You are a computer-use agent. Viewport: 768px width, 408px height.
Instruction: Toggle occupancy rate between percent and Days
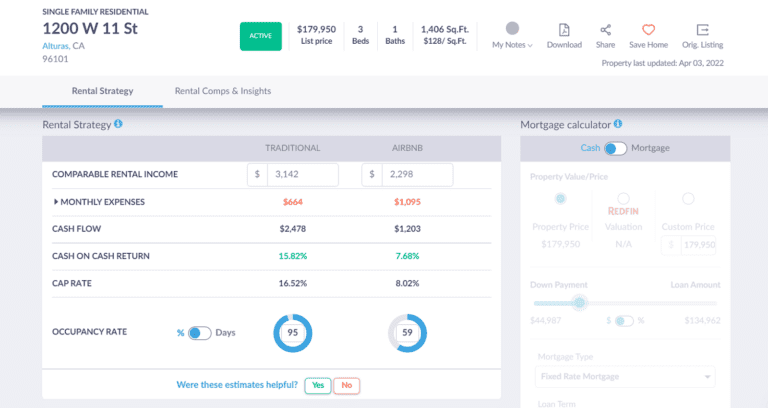(199, 332)
